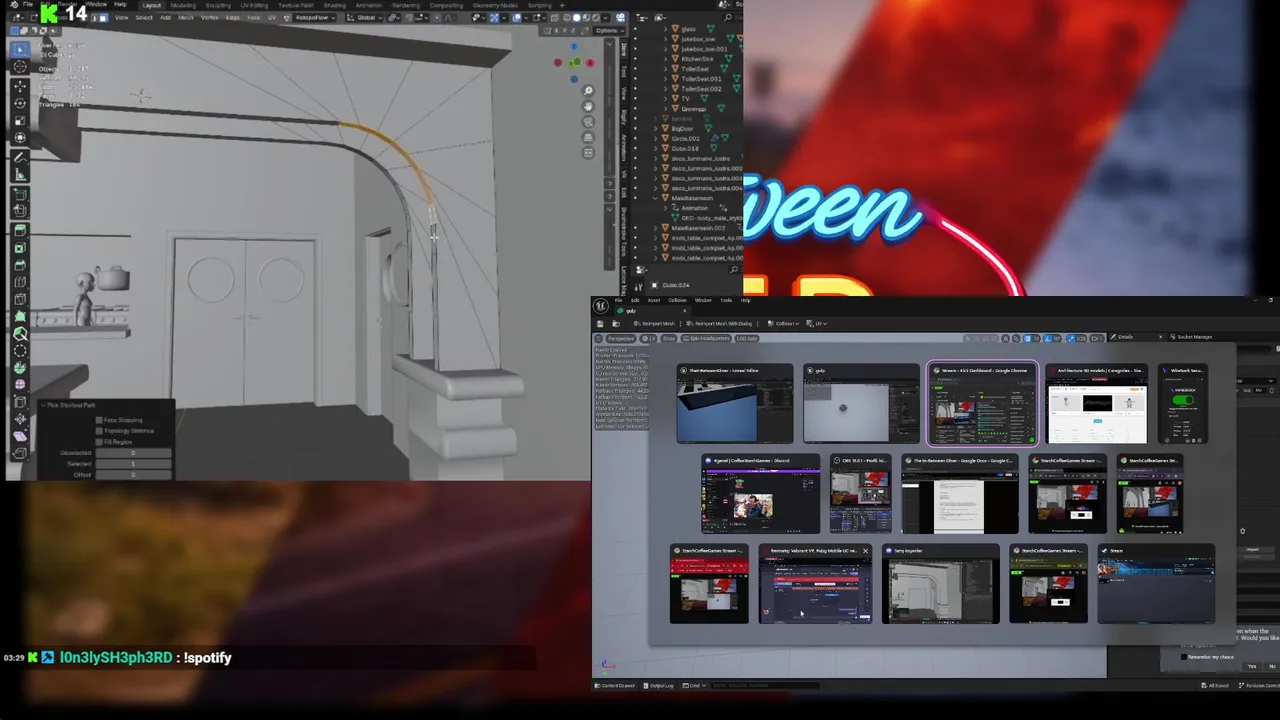Switch to the OBS window thumbnail

pyautogui.click(x=860, y=494)
